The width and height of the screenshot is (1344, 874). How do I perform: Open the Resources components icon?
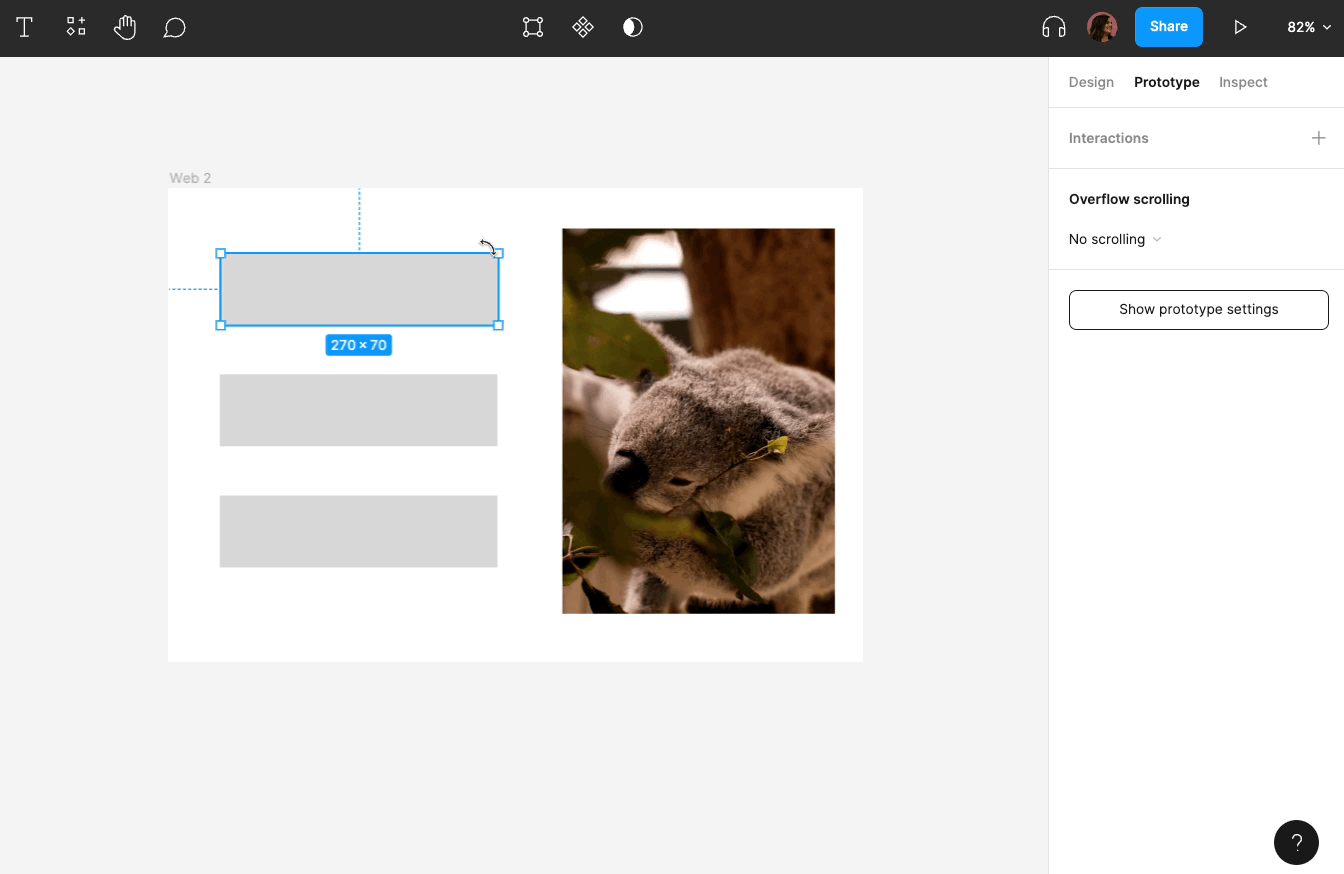[x=76, y=27]
